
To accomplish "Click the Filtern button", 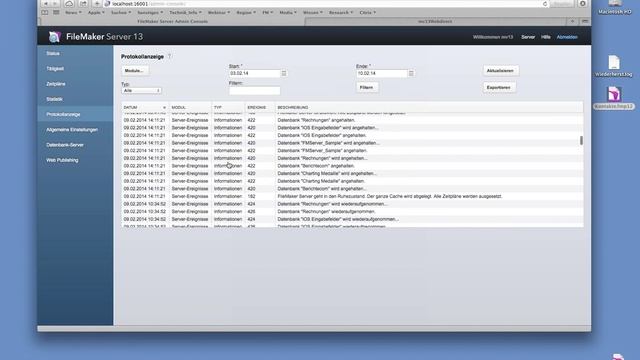I will point(366,87).
